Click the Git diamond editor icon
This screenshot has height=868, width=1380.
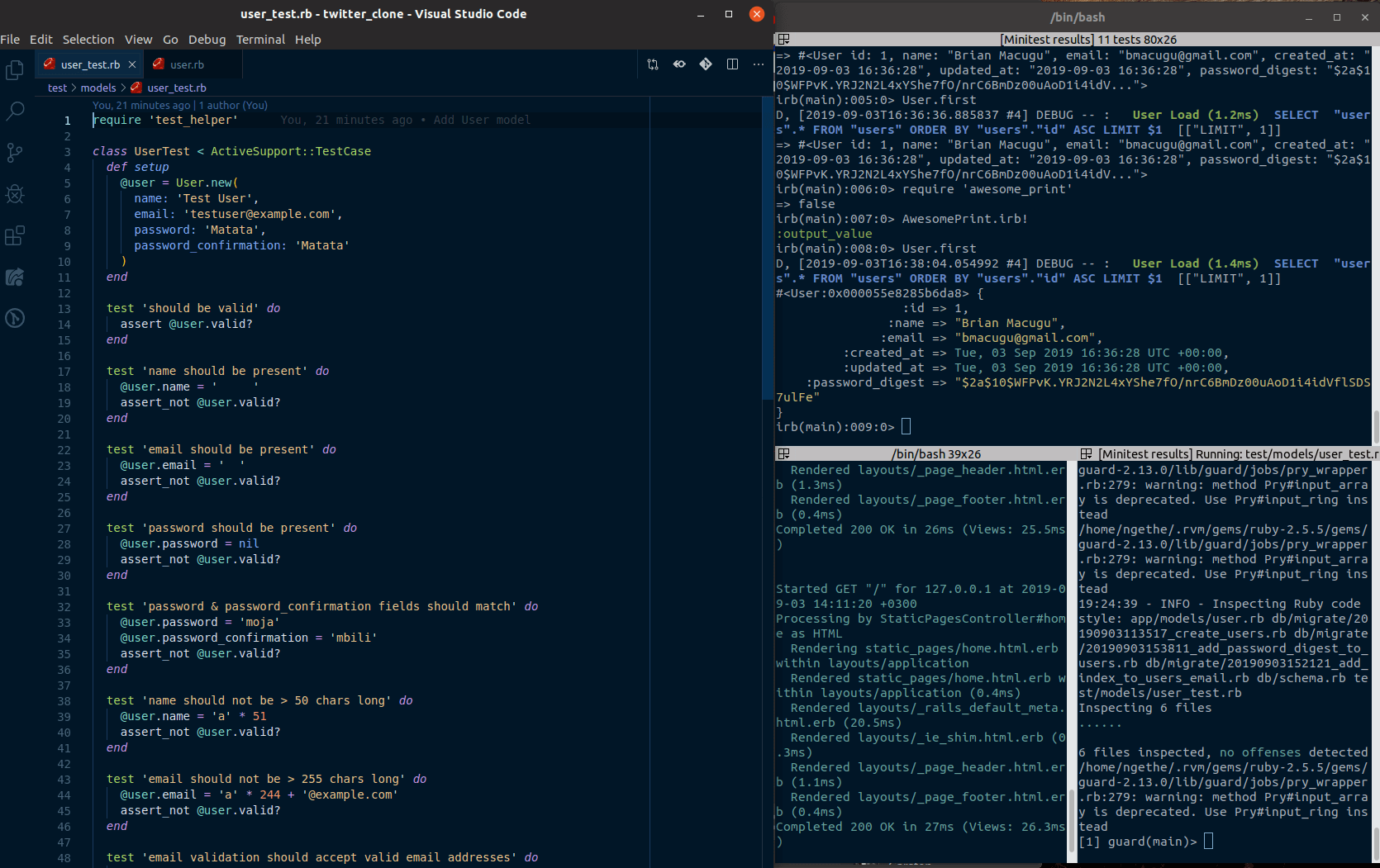pyautogui.click(x=706, y=64)
